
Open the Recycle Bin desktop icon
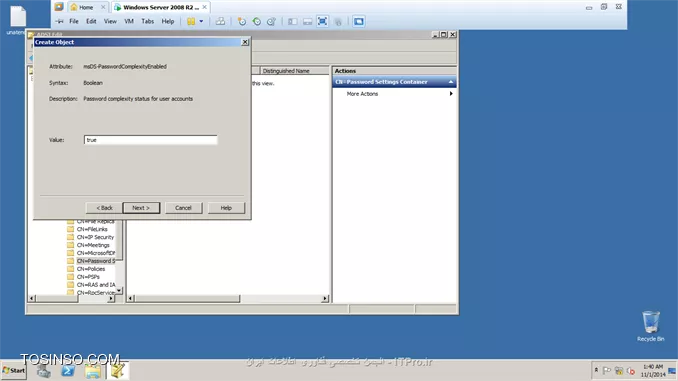(x=651, y=326)
